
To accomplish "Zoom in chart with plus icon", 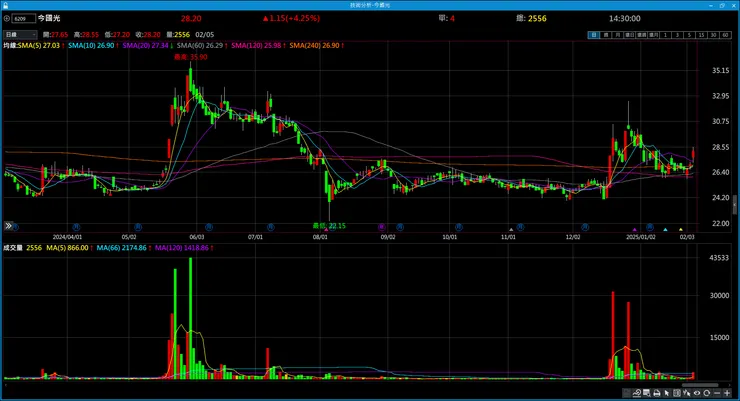I will (727, 393).
